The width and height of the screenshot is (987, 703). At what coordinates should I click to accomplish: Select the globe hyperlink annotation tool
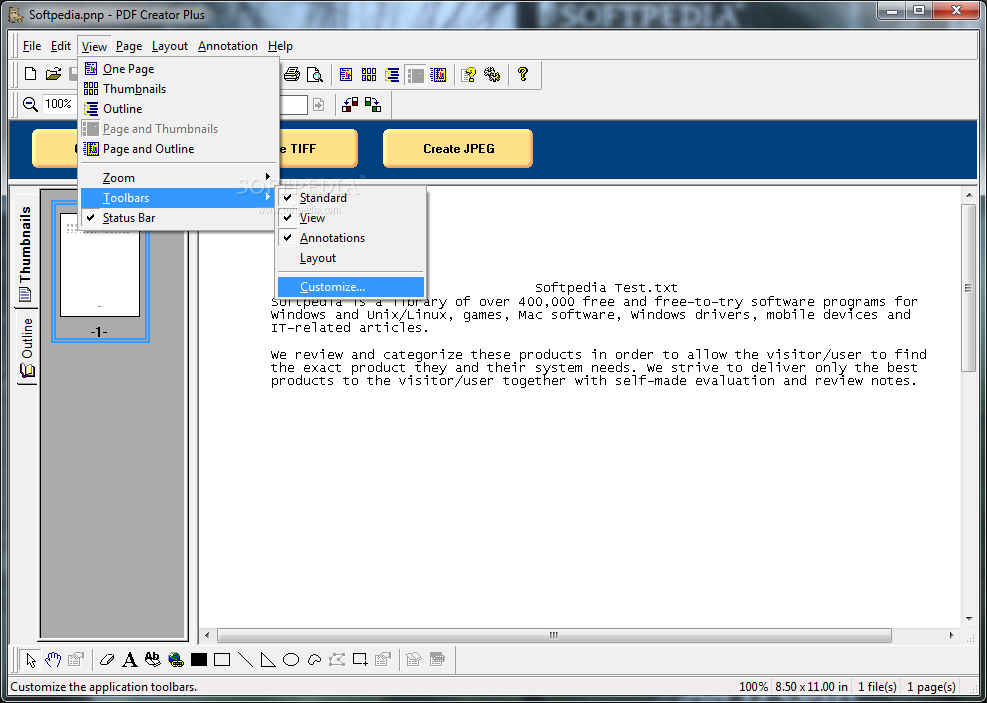click(x=176, y=660)
